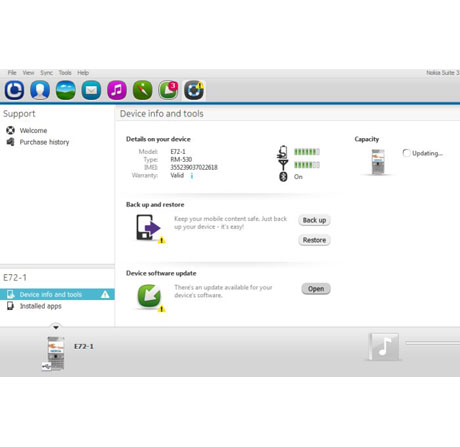Open the Nokia Suite home icon
460x447 pixels.
(14, 90)
